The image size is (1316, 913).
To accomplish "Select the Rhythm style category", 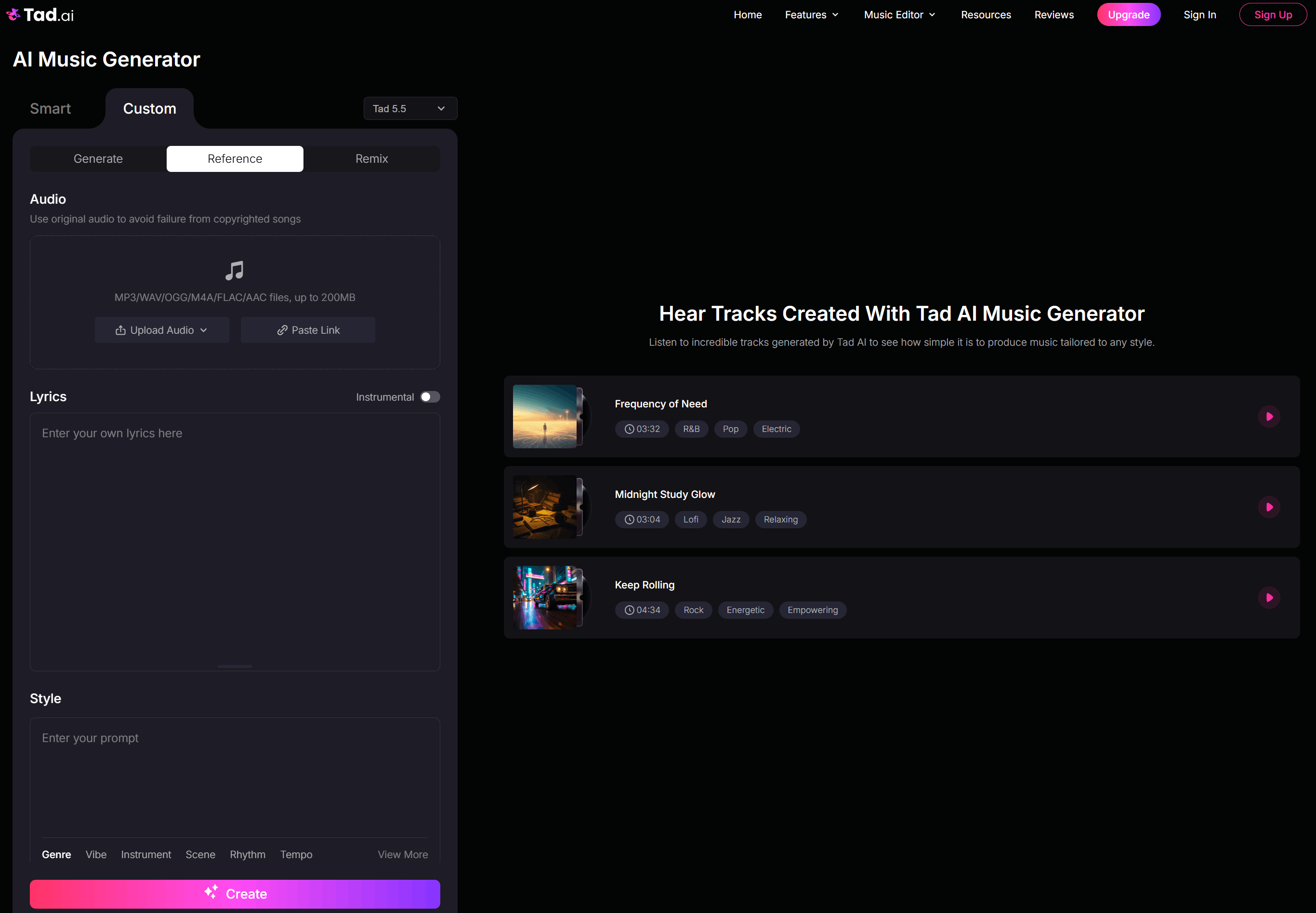I will [x=248, y=854].
